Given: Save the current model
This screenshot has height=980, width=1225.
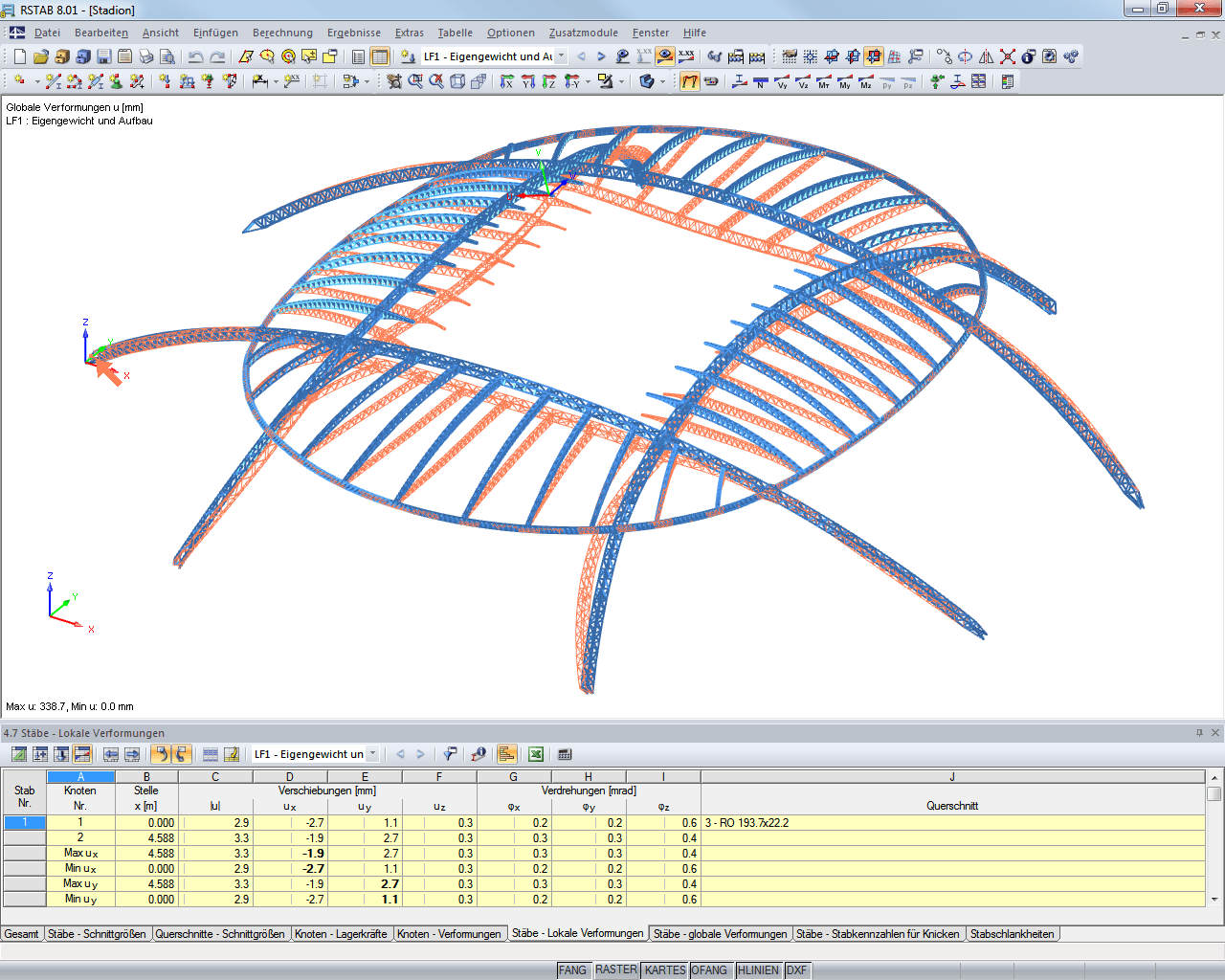Looking at the screenshot, I should pos(104,56).
